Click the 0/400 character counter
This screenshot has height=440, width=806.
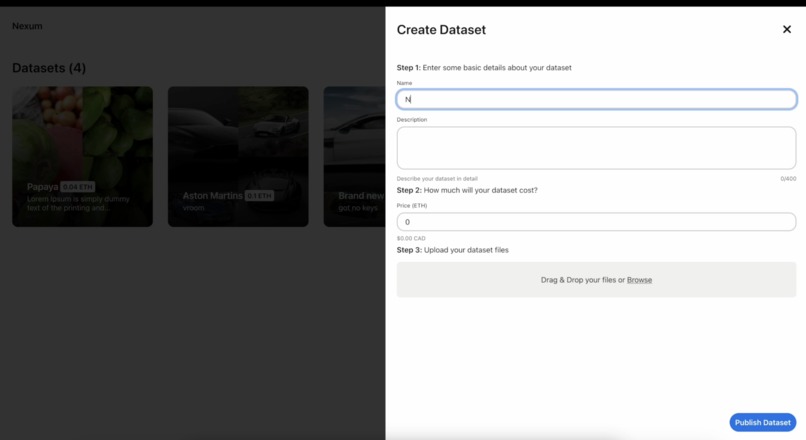788,179
